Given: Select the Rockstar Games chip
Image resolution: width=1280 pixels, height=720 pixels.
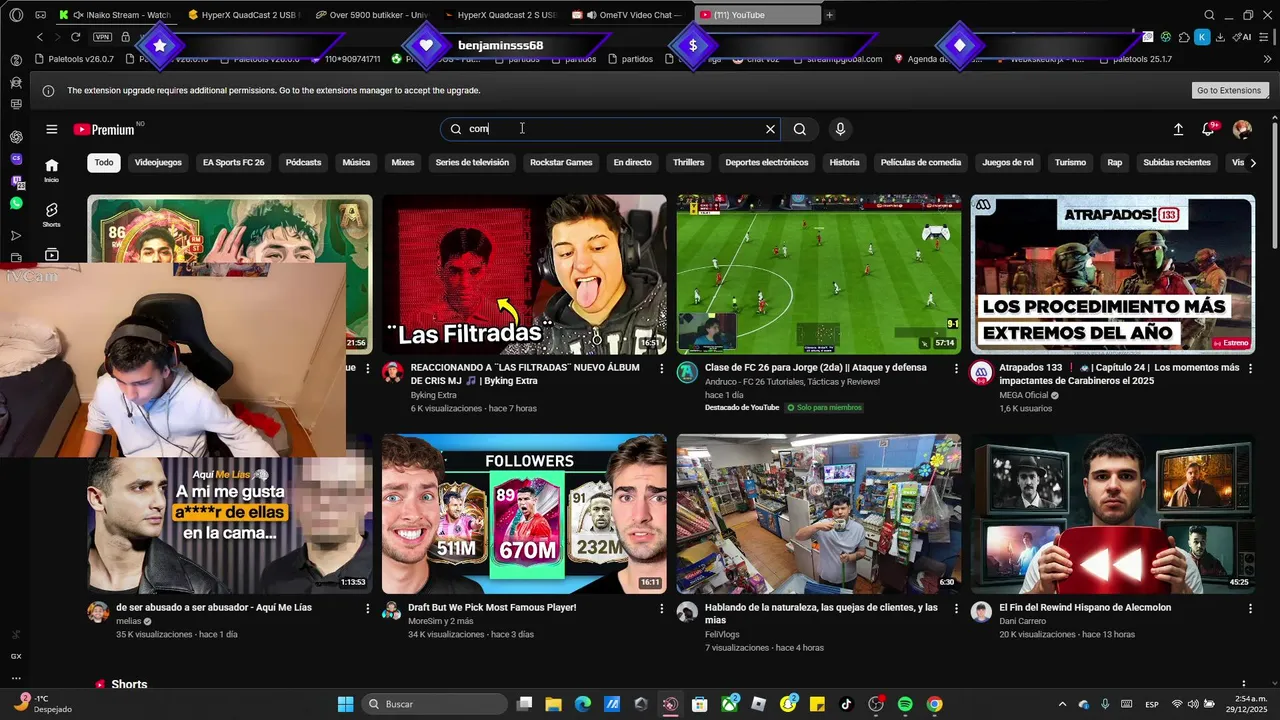Looking at the screenshot, I should pos(561,162).
